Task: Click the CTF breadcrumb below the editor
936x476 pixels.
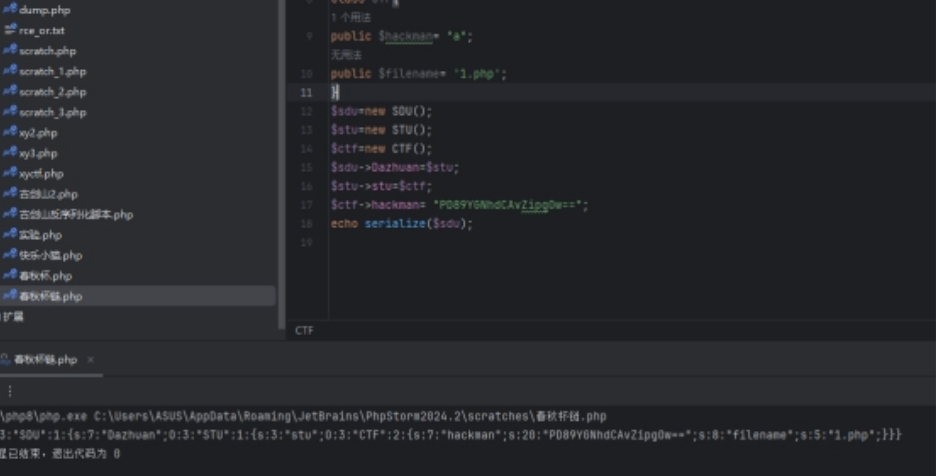Action: click(305, 330)
